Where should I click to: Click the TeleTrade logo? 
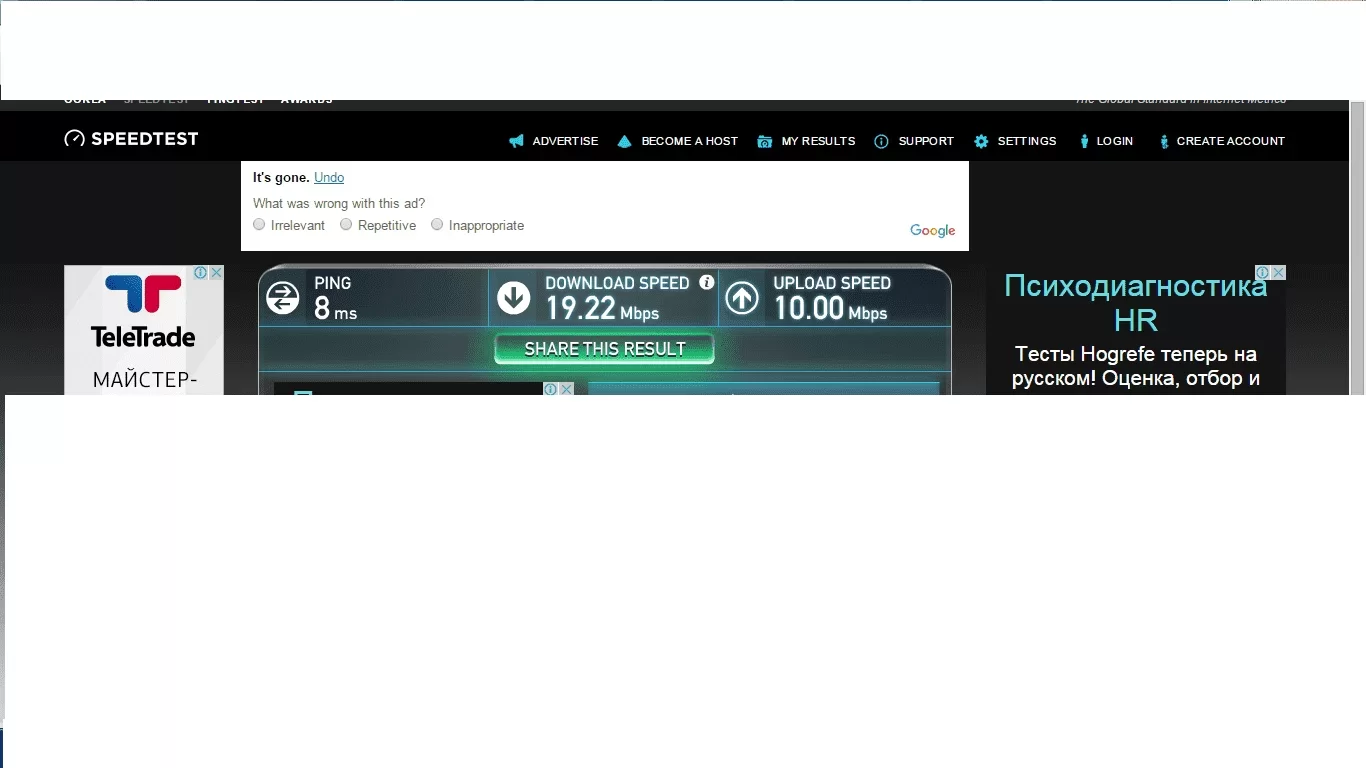click(144, 311)
